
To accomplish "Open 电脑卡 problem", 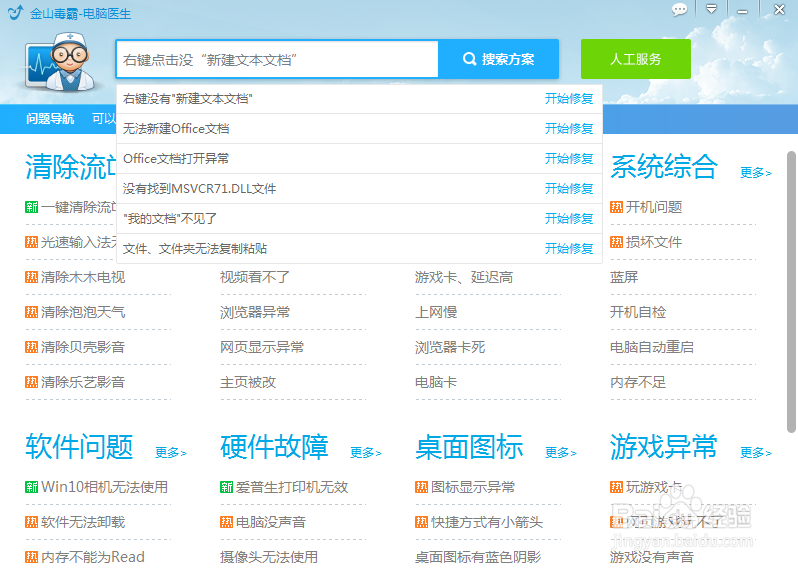I will point(436,383).
